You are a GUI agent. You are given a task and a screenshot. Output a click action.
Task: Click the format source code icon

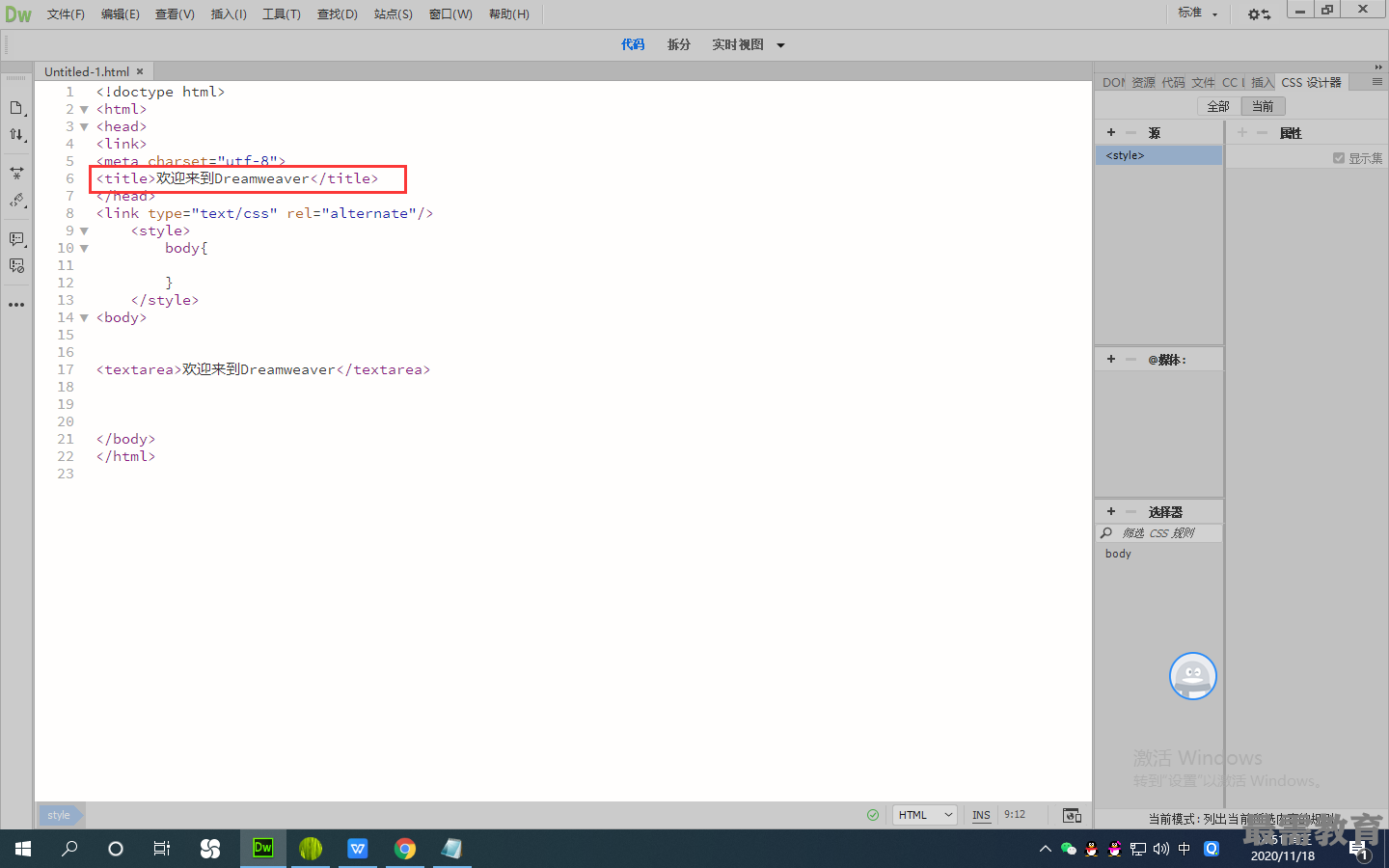(x=16, y=201)
